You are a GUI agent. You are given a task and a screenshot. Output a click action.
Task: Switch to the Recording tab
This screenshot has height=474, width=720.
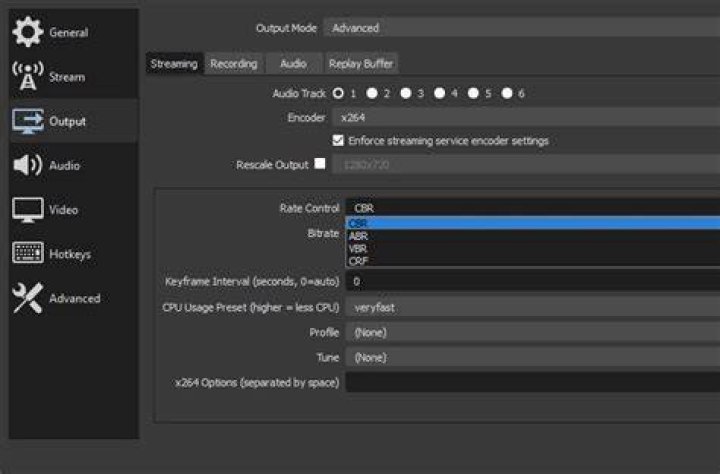(234, 64)
